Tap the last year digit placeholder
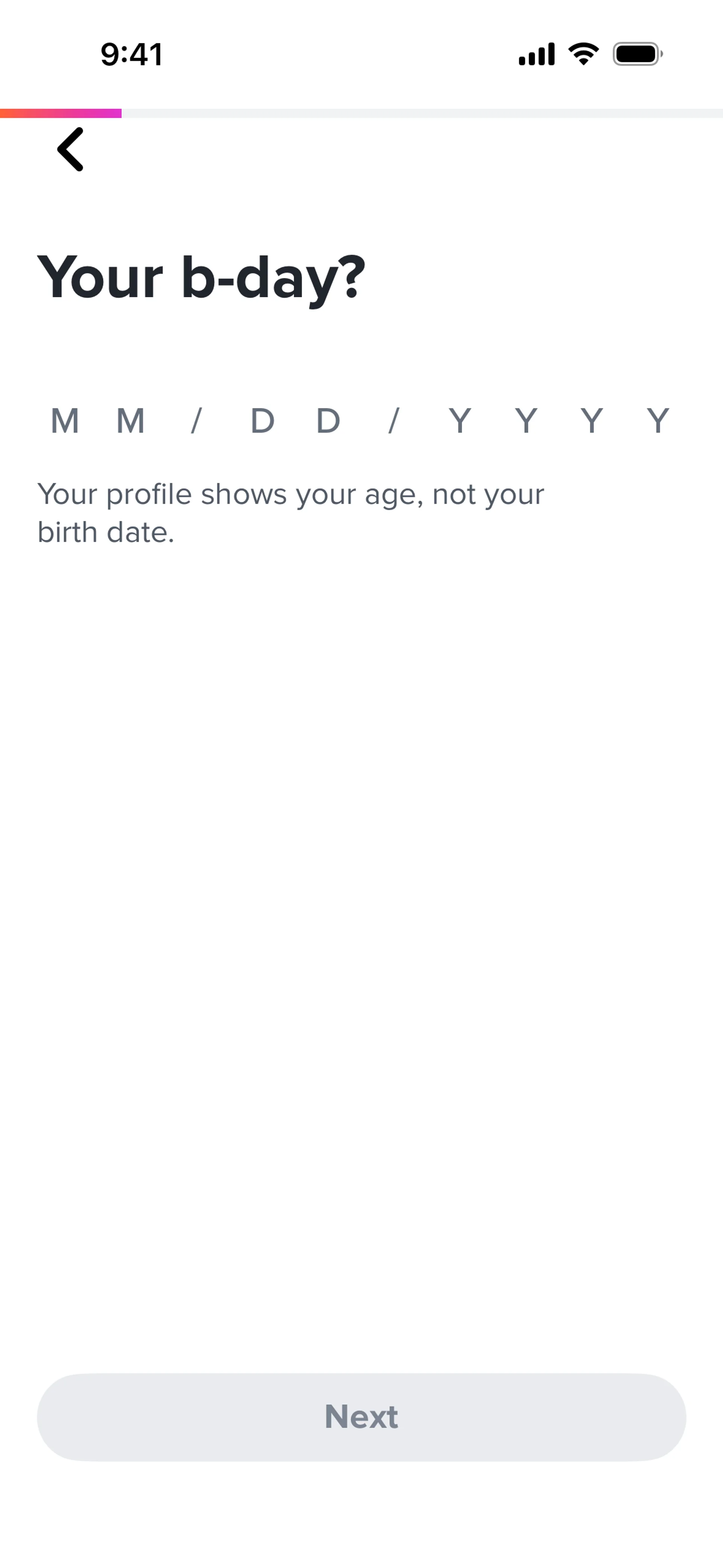The image size is (723, 1568). tap(657, 420)
